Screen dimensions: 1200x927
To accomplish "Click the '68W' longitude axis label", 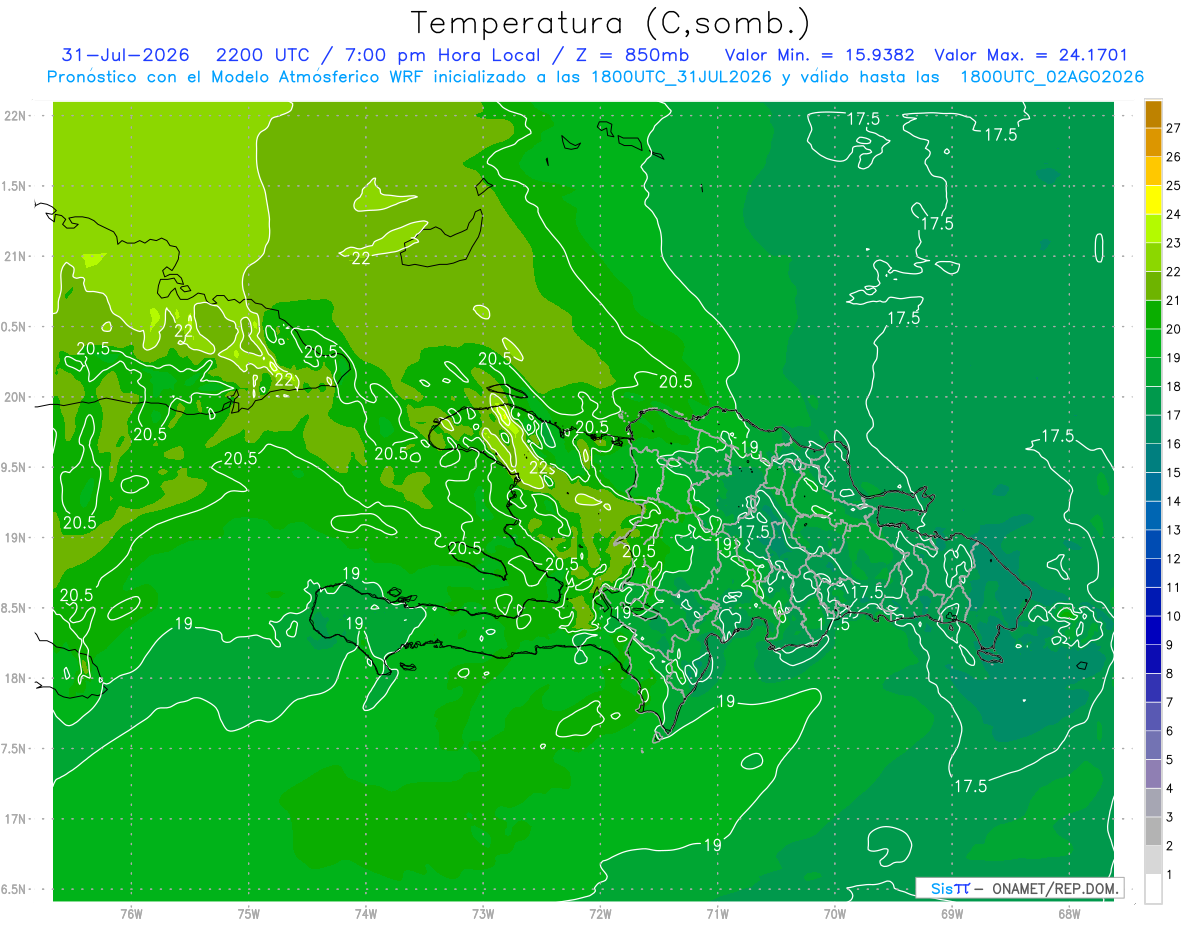I will tap(1069, 914).
